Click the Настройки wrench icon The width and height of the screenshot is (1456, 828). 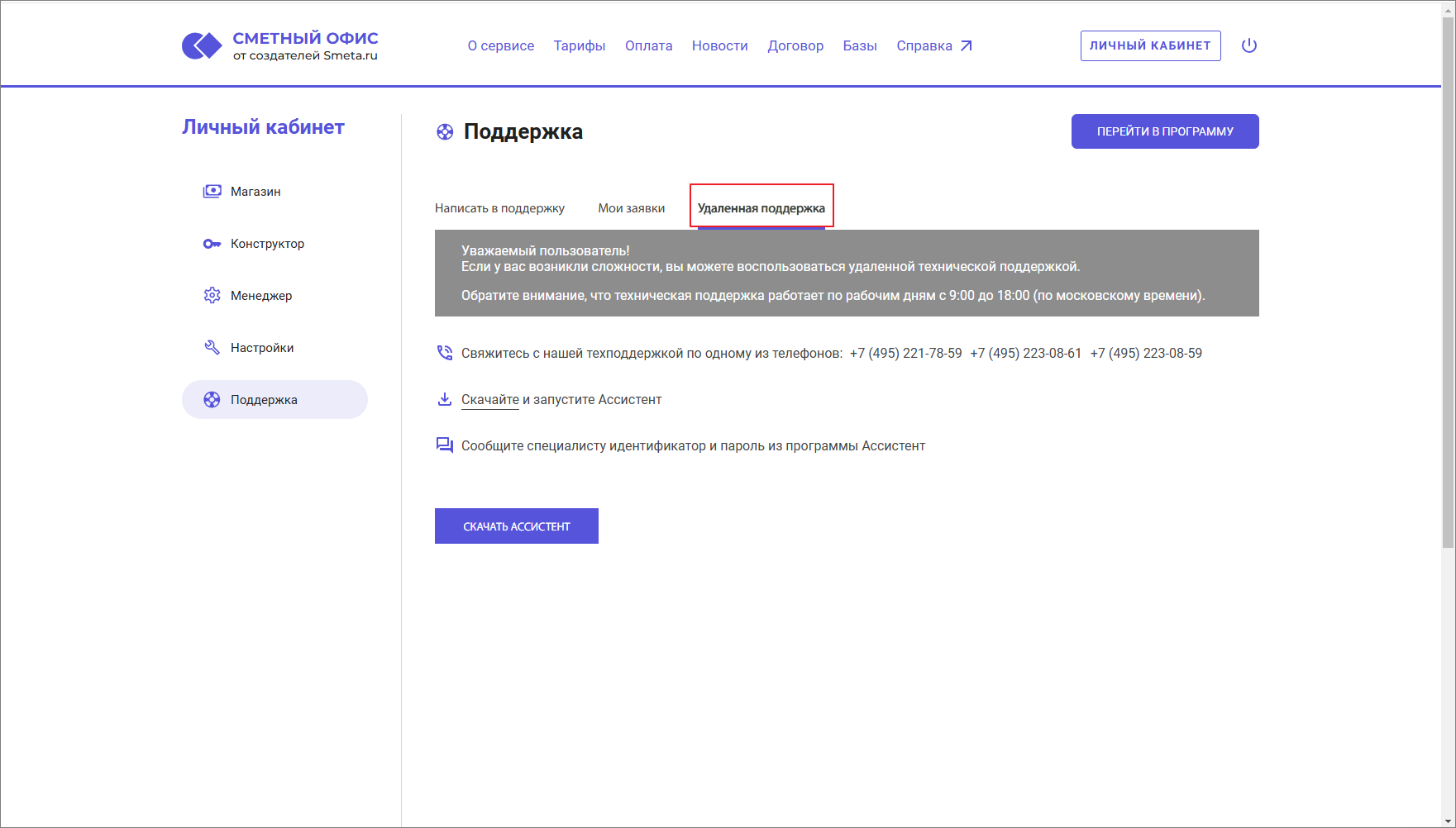pos(212,347)
